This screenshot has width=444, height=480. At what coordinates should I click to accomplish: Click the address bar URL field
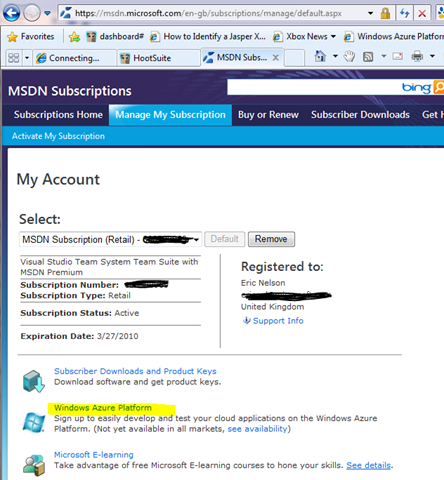click(213, 13)
